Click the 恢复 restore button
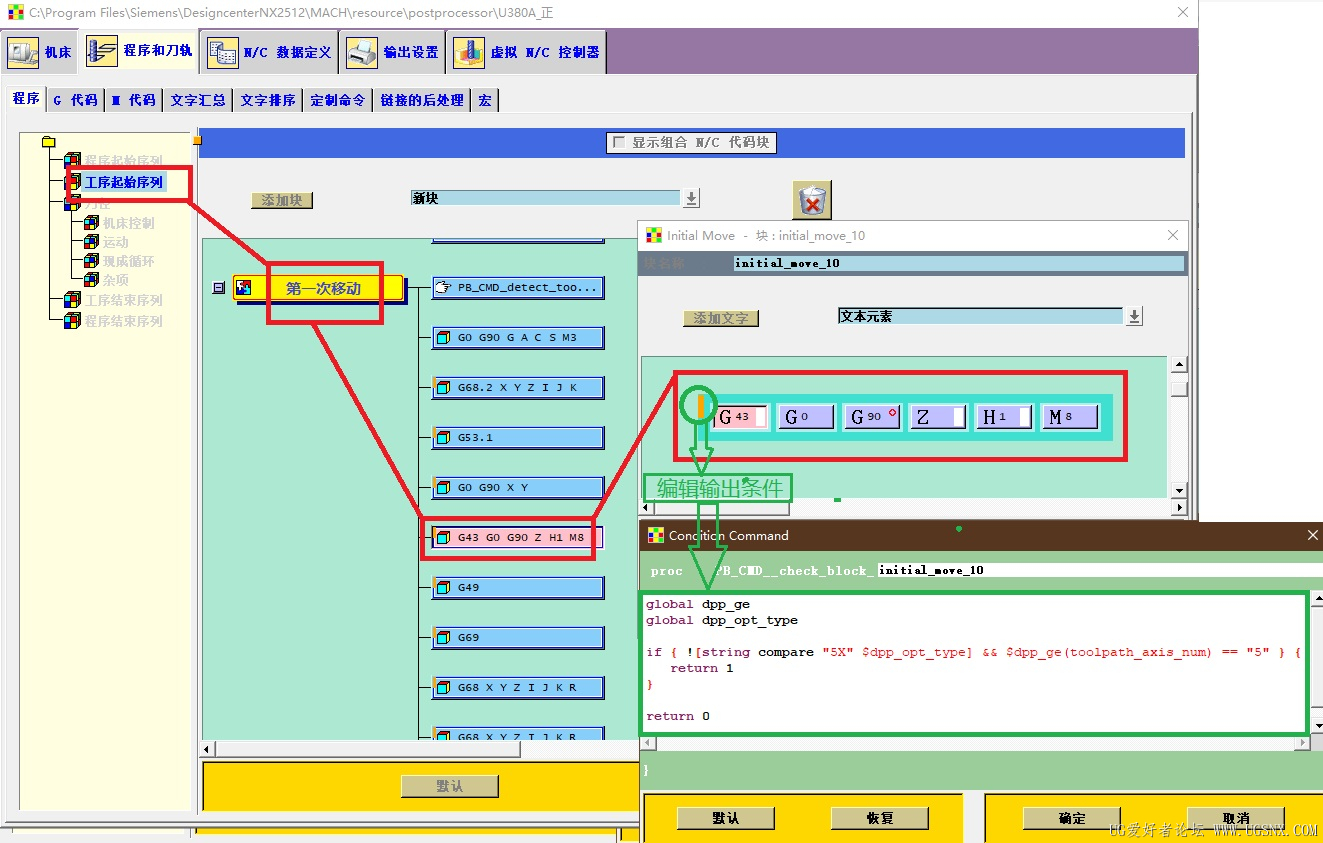The image size is (1323, 843). click(880, 818)
